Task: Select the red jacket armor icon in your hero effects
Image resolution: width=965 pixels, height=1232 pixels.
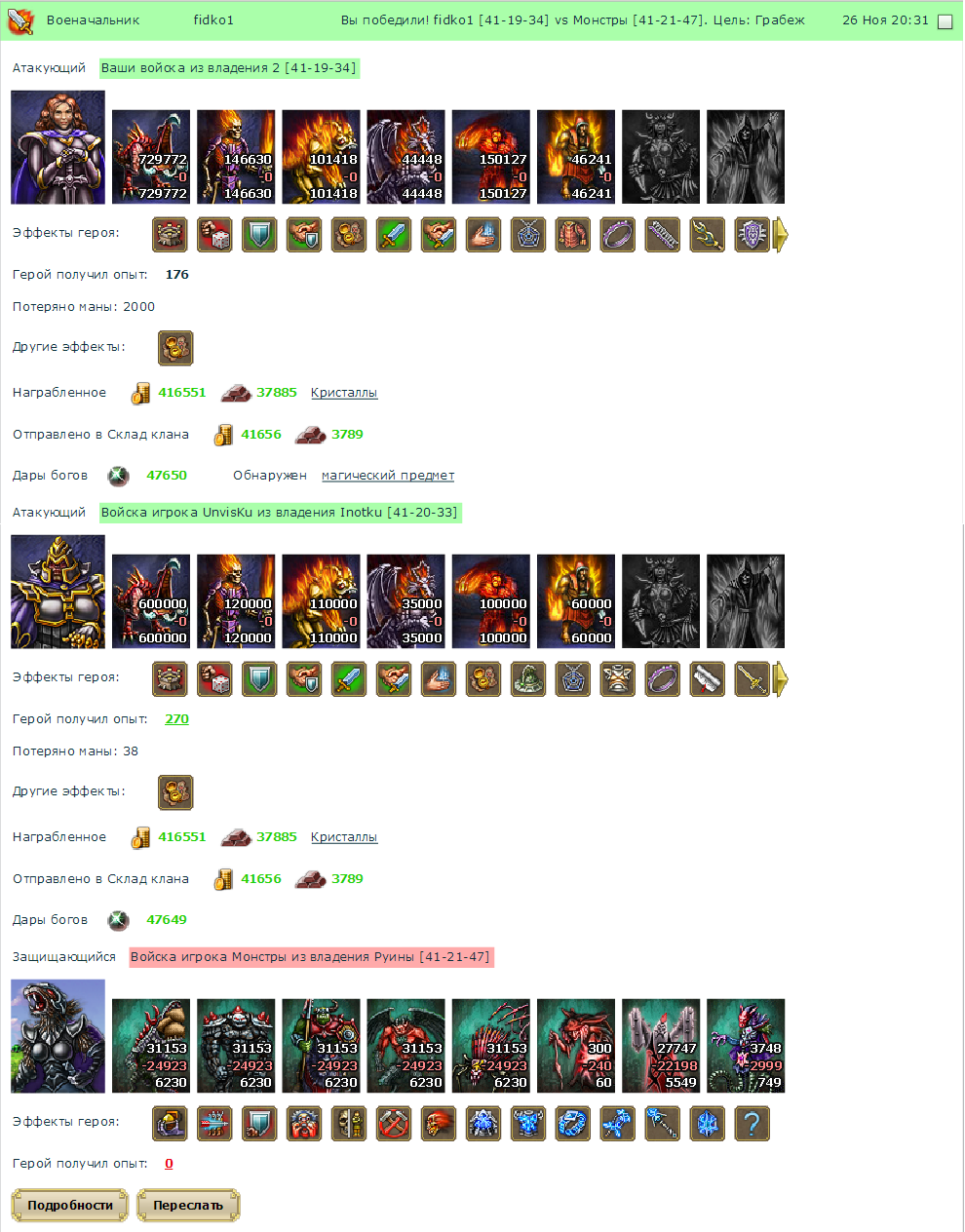Action: click(573, 235)
